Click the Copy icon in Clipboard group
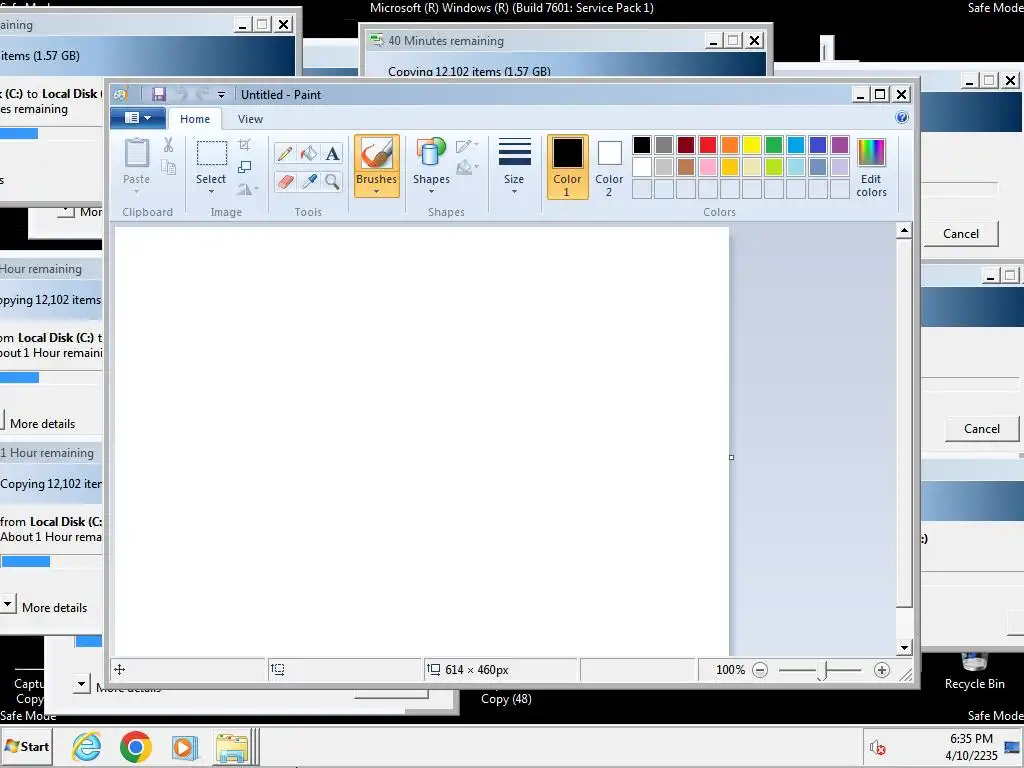 [x=168, y=167]
